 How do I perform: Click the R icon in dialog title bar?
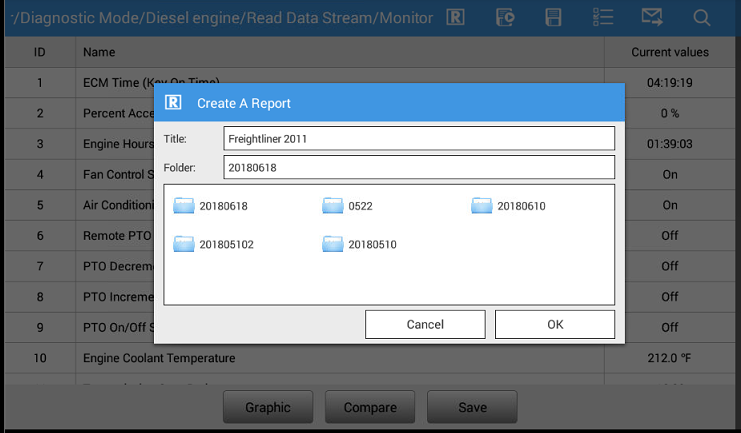click(x=173, y=102)
